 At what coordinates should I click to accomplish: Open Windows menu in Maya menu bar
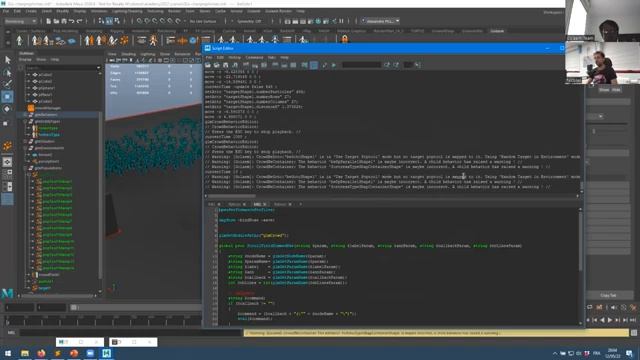click(x=99, y=11)
